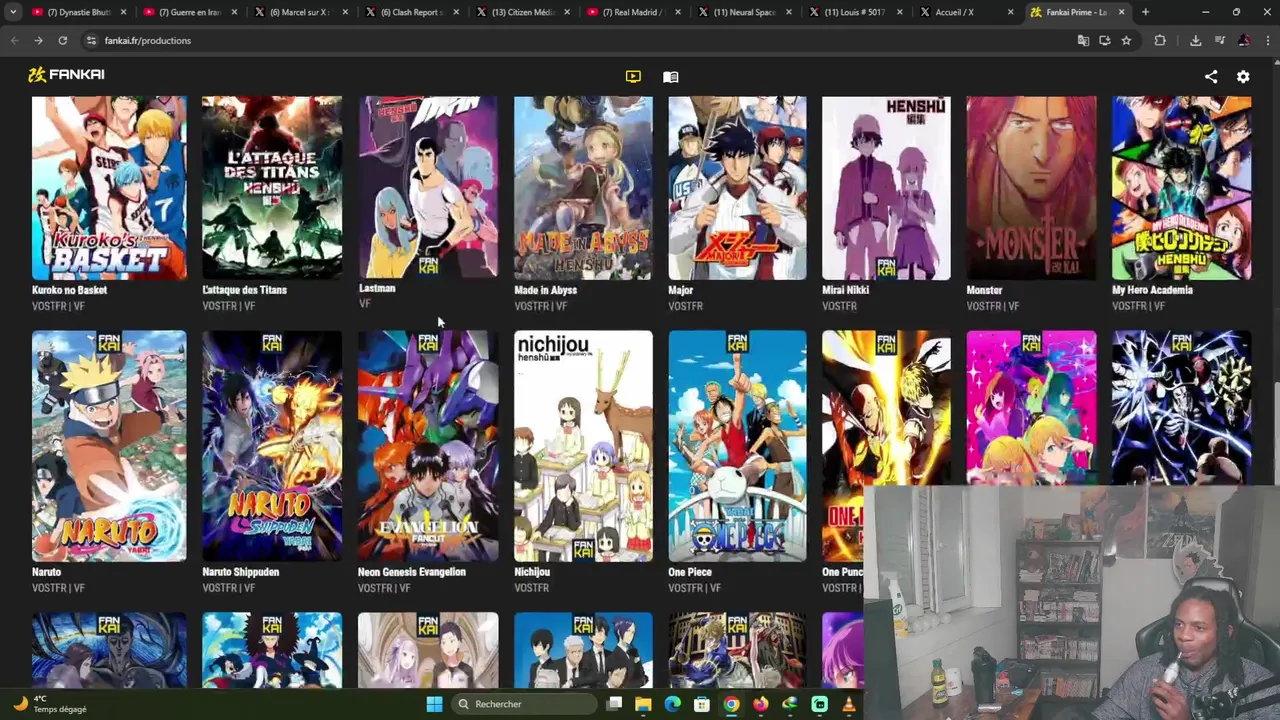This screenshot has height=720, width=1280.
Task: Open the Lastman poster thumbnail
Action: coord(428,187)
